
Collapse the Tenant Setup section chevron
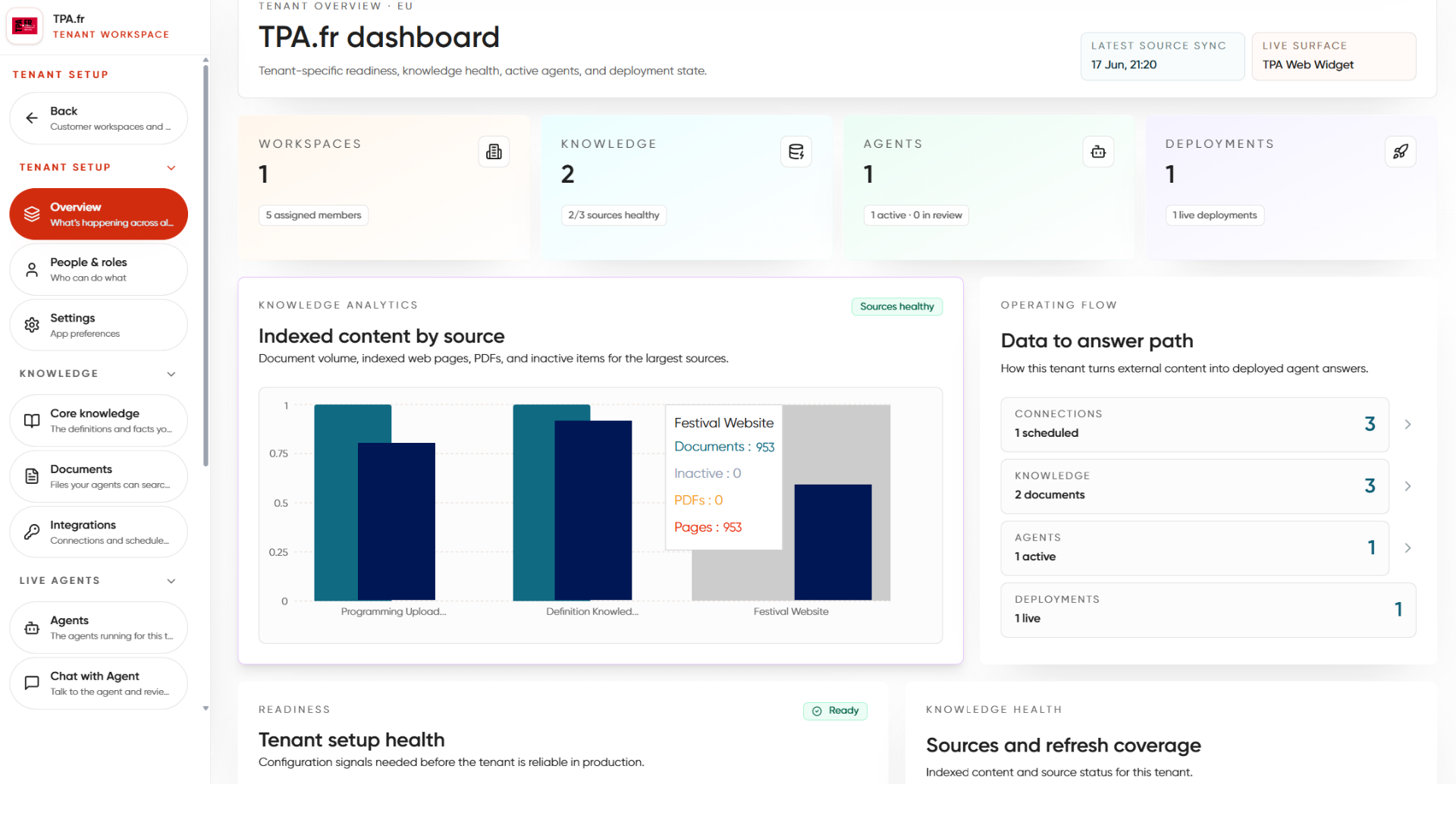171,168
